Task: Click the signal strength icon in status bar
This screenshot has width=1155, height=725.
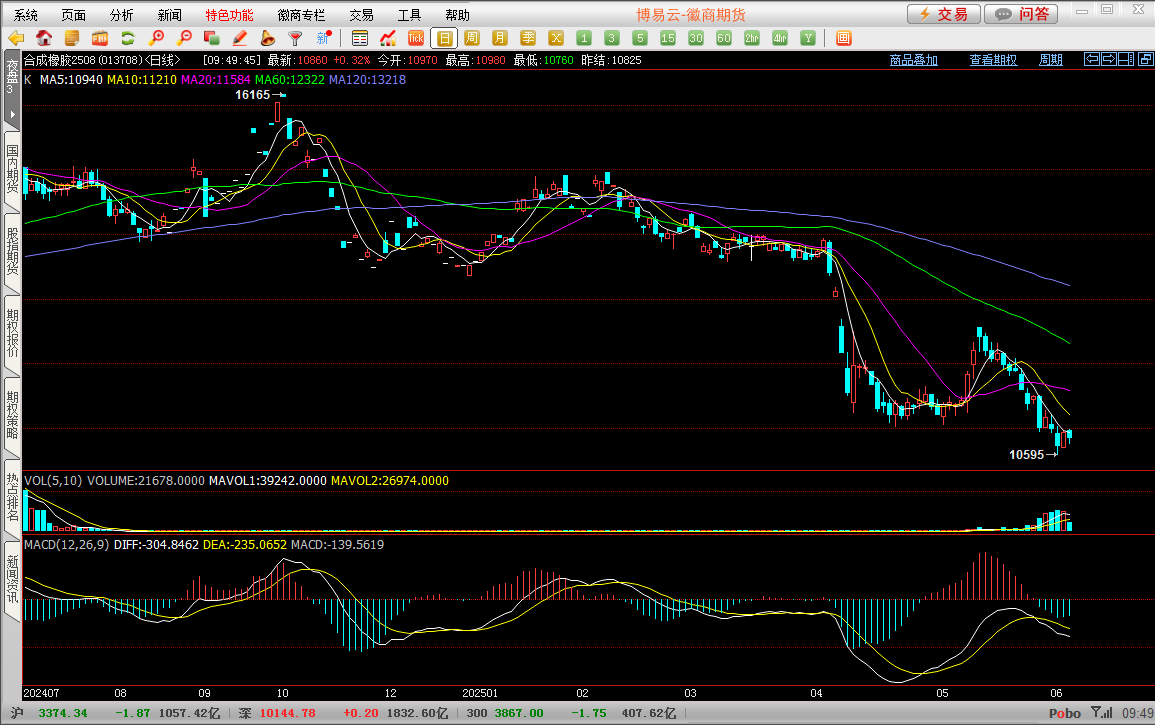Action: [x=1102, y=712]
